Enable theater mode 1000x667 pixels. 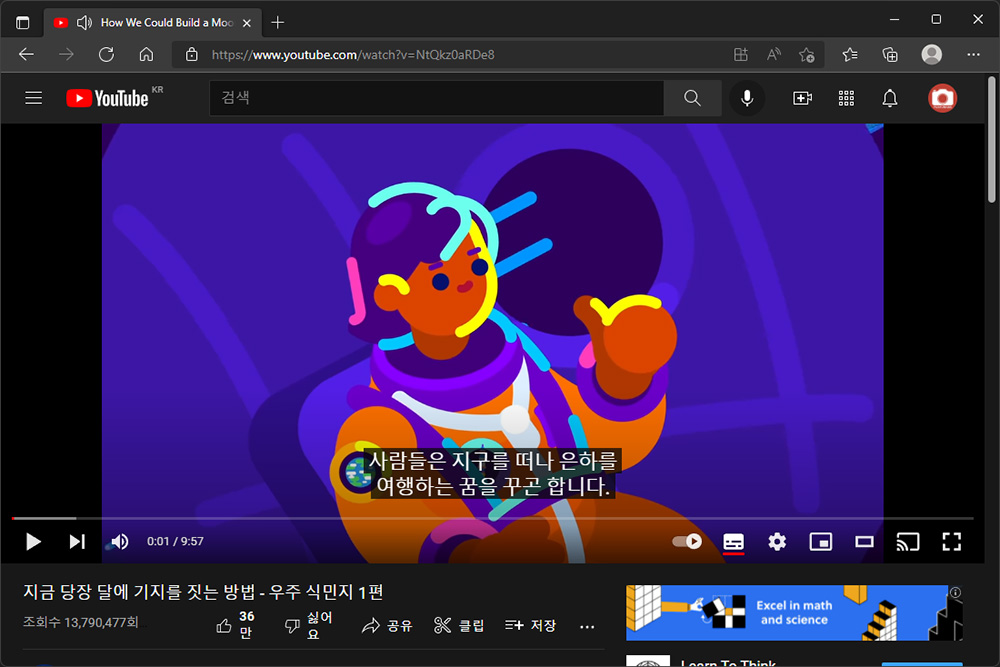click(864, 541)
